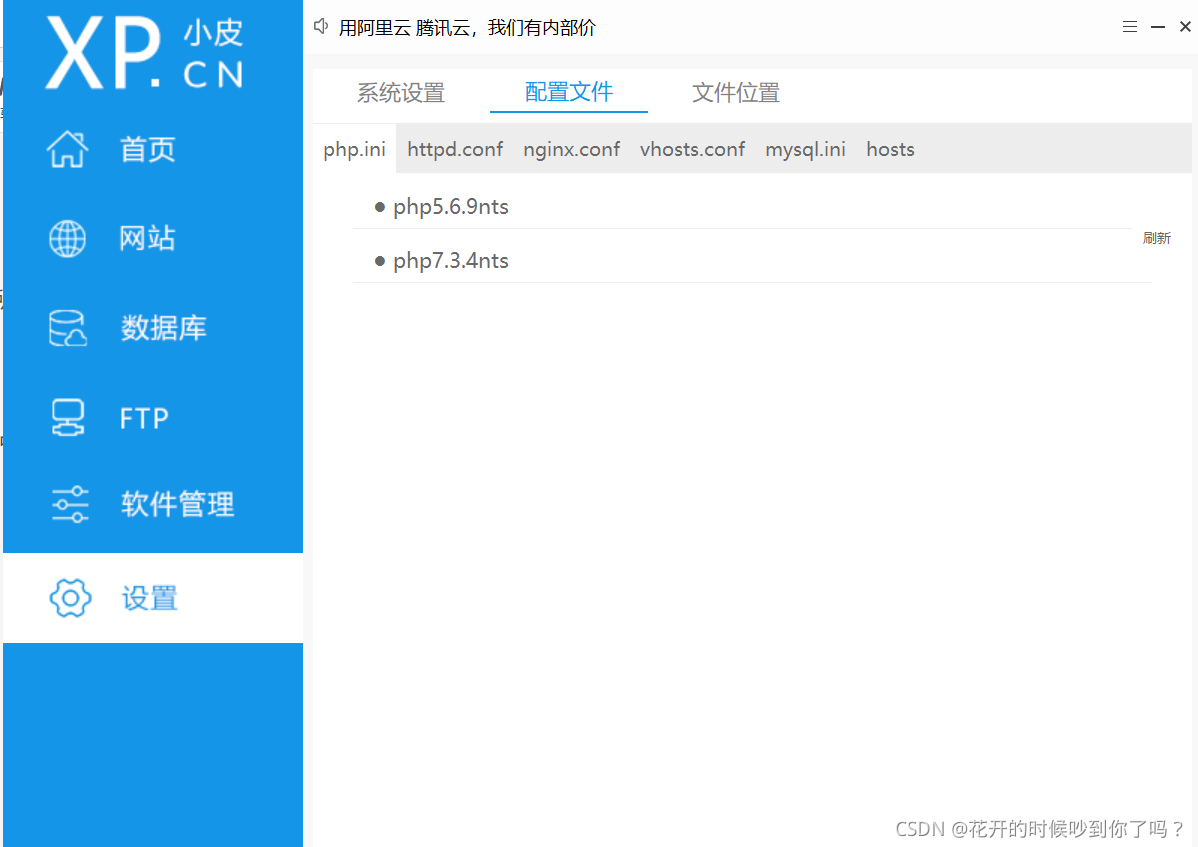Switch to the 文件位置 tab
Viewport: 1198px width, 847px height.
coord(736,92)
